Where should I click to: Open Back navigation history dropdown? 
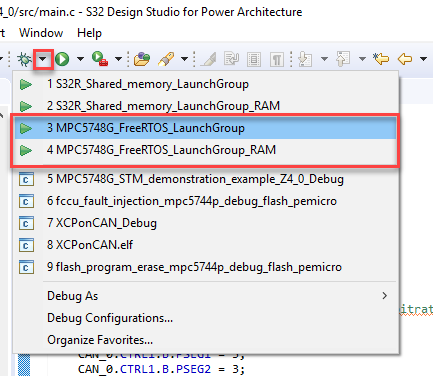(423, 59)
